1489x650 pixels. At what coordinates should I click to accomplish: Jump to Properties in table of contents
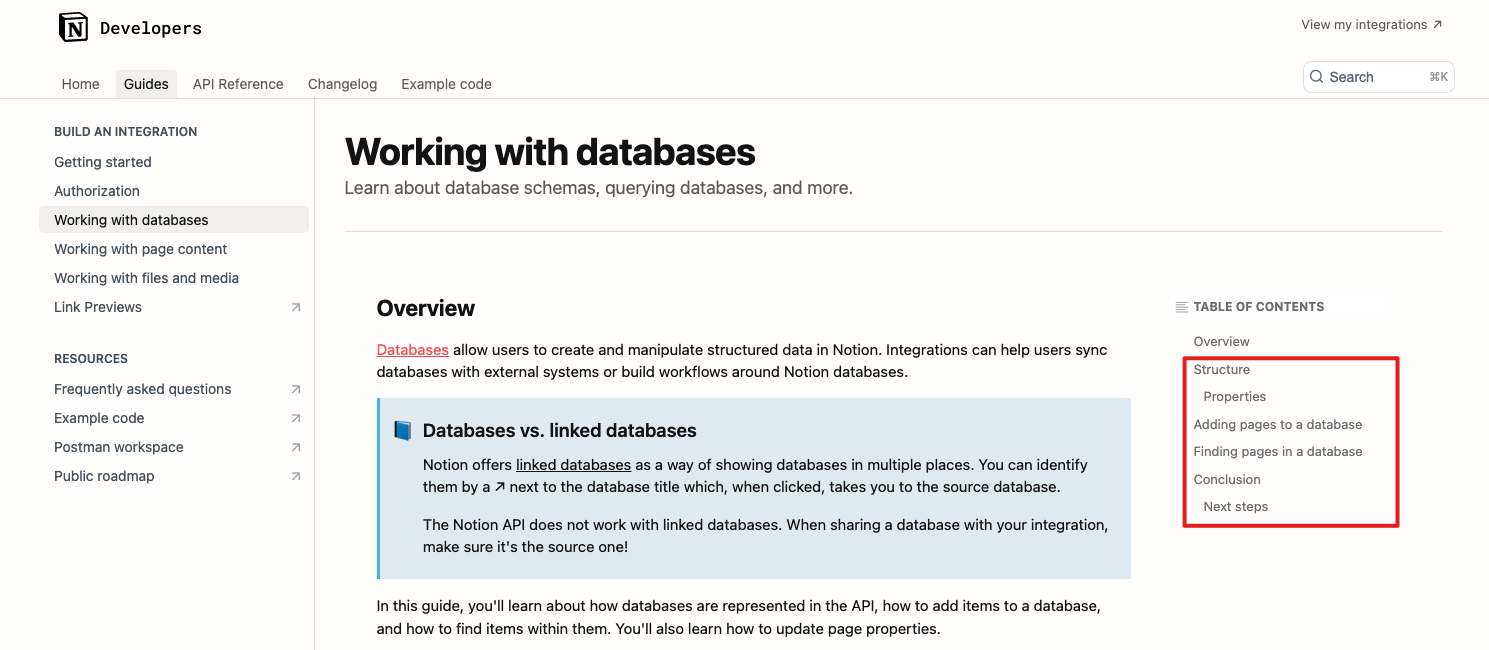click(x=1235, y=397)
